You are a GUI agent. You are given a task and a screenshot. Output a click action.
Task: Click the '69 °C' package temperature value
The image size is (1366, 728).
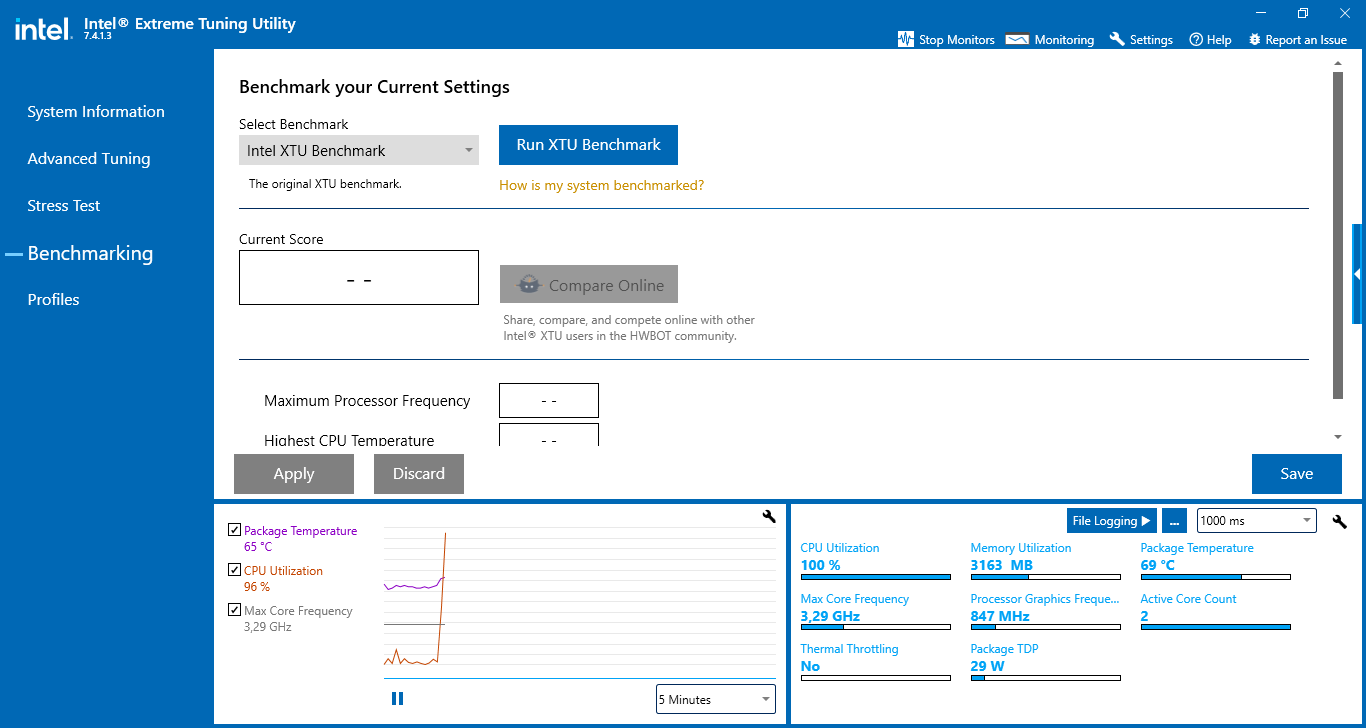pos(1158,565)
